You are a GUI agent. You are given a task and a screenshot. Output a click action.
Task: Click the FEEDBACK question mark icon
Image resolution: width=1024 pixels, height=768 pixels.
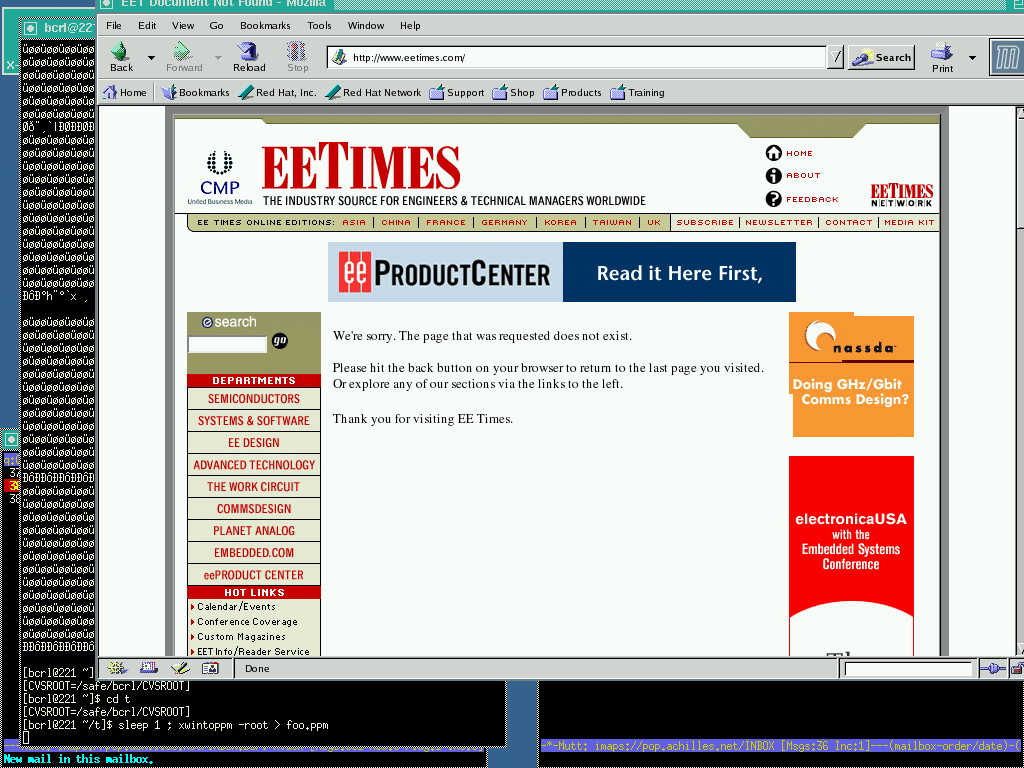click(x=773, y=199)
